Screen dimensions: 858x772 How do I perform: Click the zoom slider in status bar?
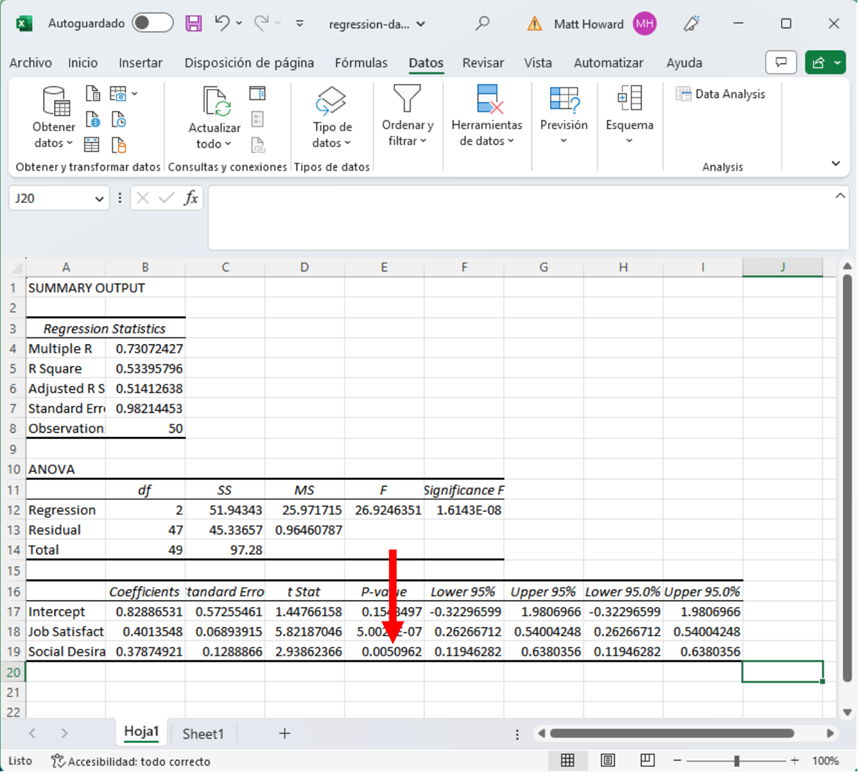[x=737, y=761]
